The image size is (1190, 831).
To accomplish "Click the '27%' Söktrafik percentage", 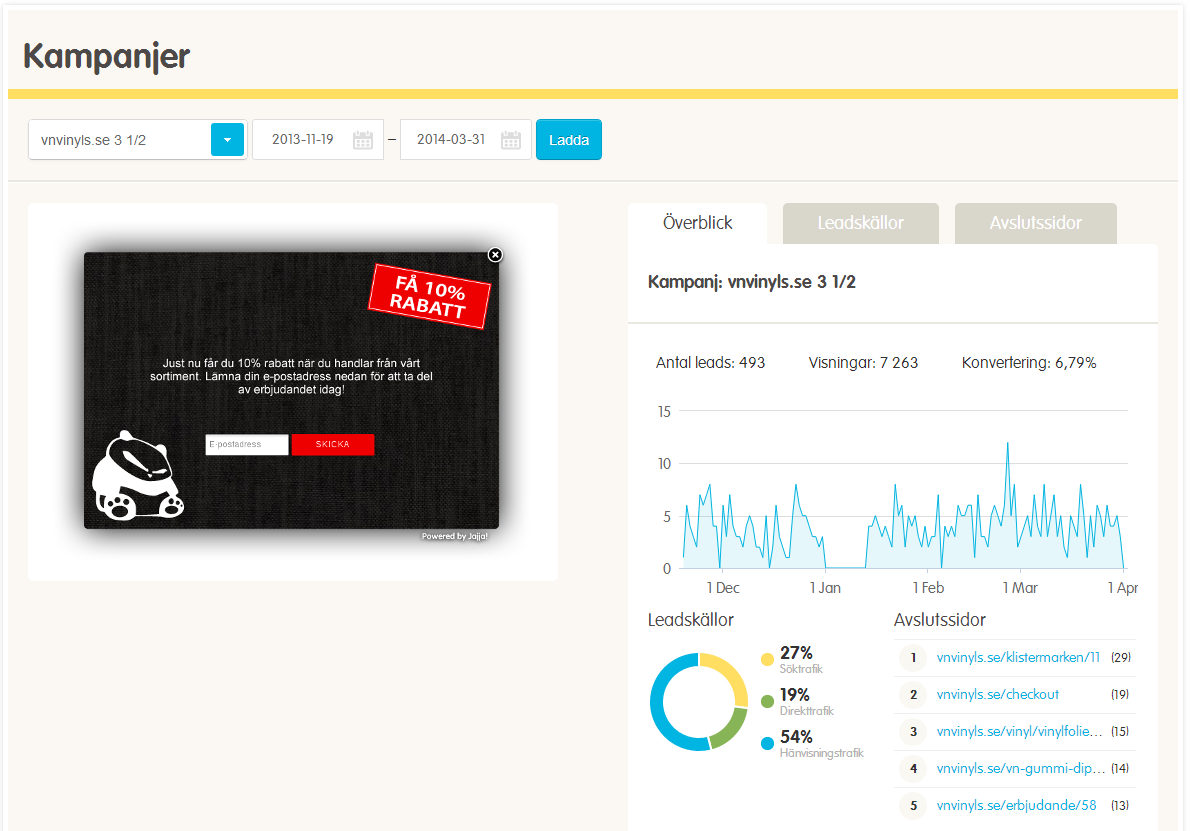I will coord(796,653).
